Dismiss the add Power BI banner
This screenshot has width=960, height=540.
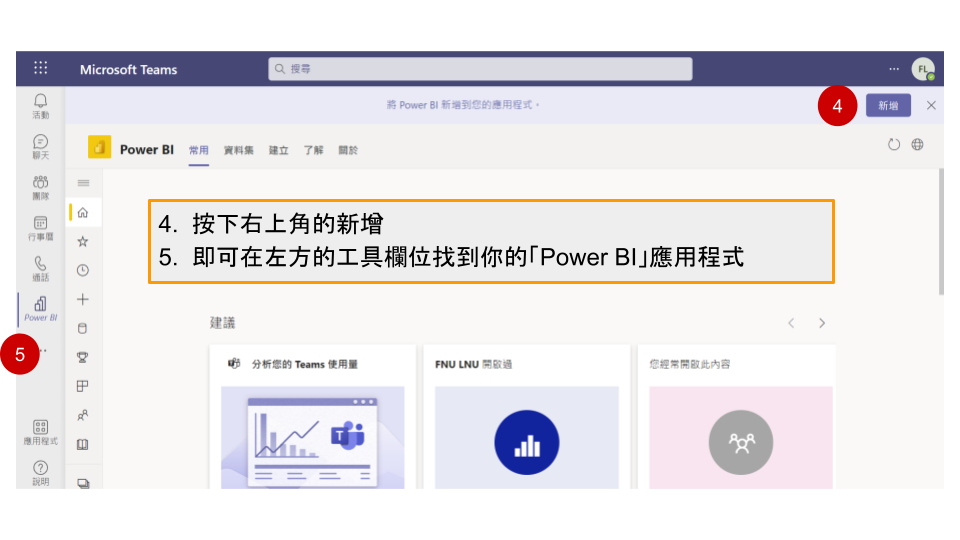(x=931, y=105)
